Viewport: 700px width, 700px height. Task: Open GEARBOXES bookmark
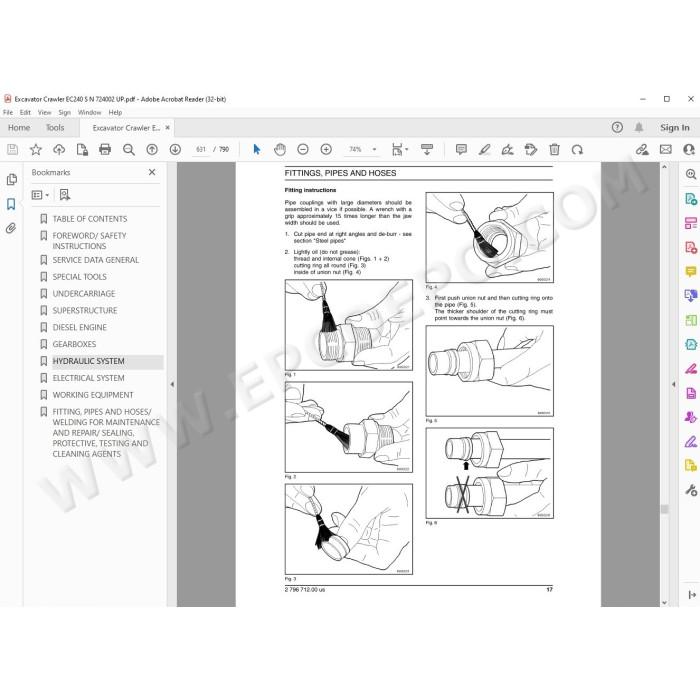(x=74, y=344)
